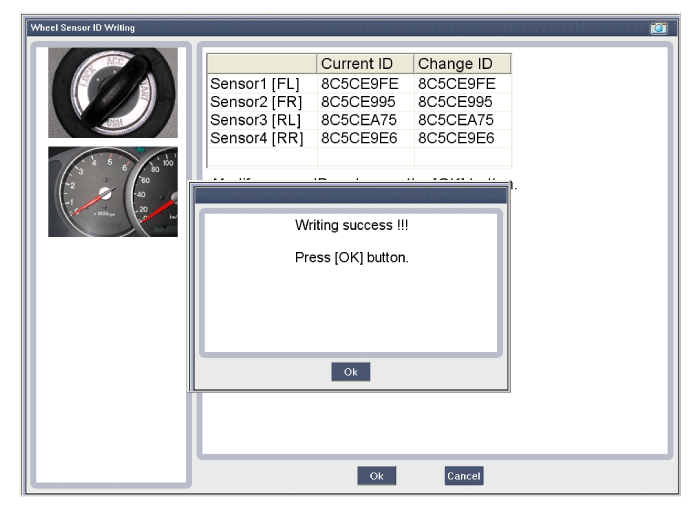
Task: Click Sensor1 Current ID value 8C5CE9FE
Action: point(359,84)
